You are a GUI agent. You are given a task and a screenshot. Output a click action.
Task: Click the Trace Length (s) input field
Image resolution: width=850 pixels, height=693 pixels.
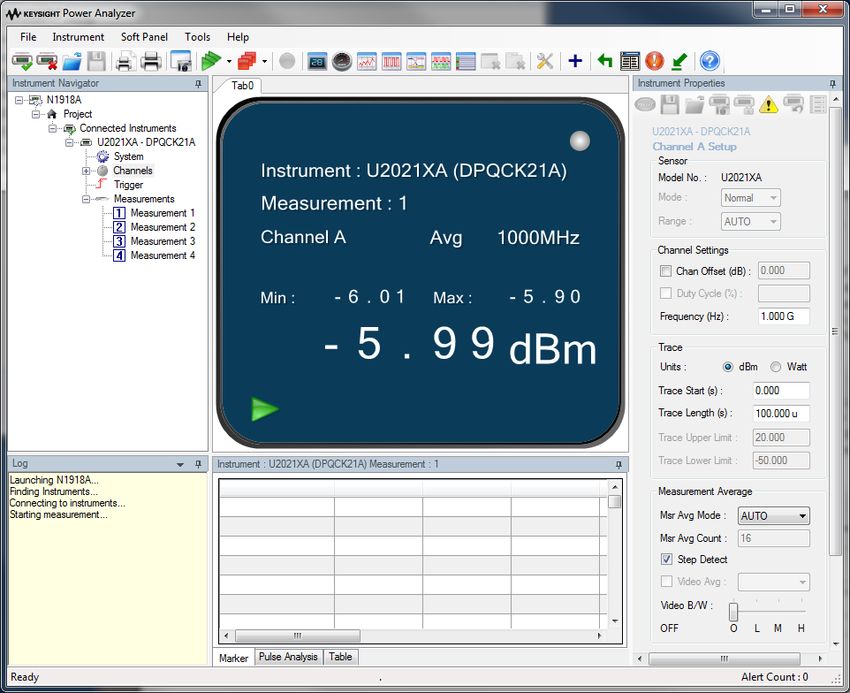tap(781, 413)
